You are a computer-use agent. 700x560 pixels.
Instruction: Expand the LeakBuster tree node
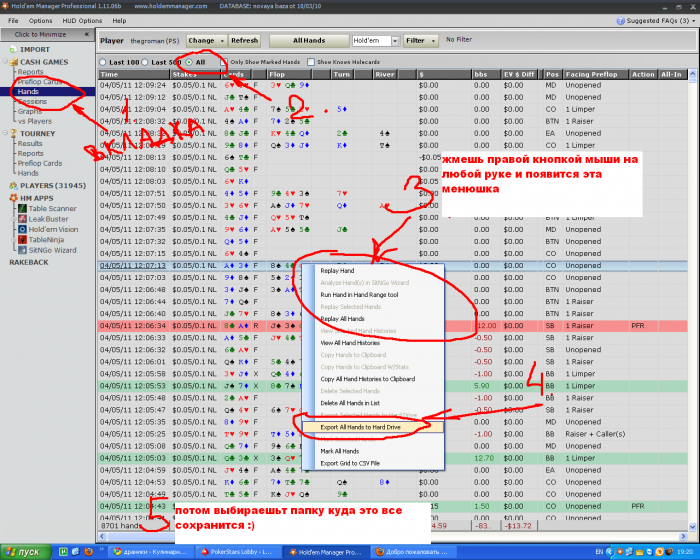(x=14, y=219)
